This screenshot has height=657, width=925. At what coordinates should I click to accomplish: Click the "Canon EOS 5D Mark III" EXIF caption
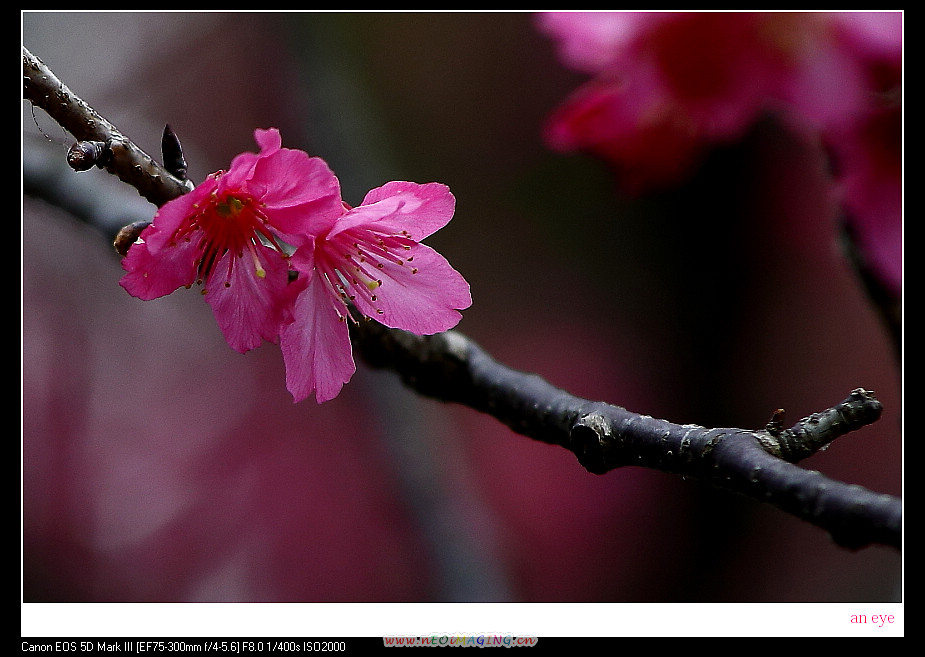tap(183, 646)
